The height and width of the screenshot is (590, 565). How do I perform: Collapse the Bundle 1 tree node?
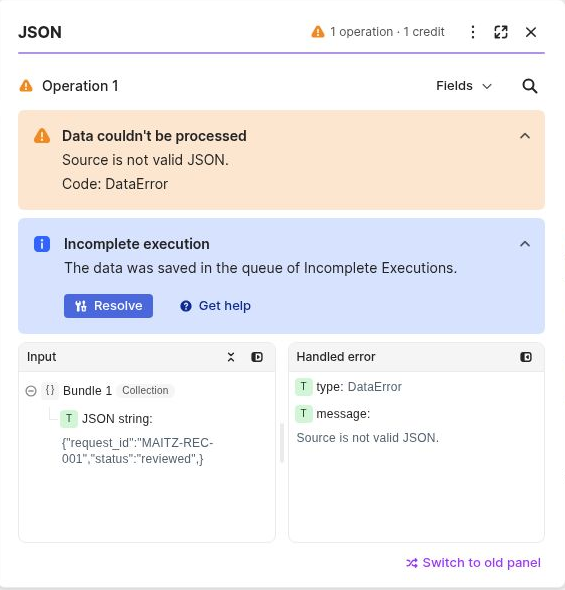point(31,391)
